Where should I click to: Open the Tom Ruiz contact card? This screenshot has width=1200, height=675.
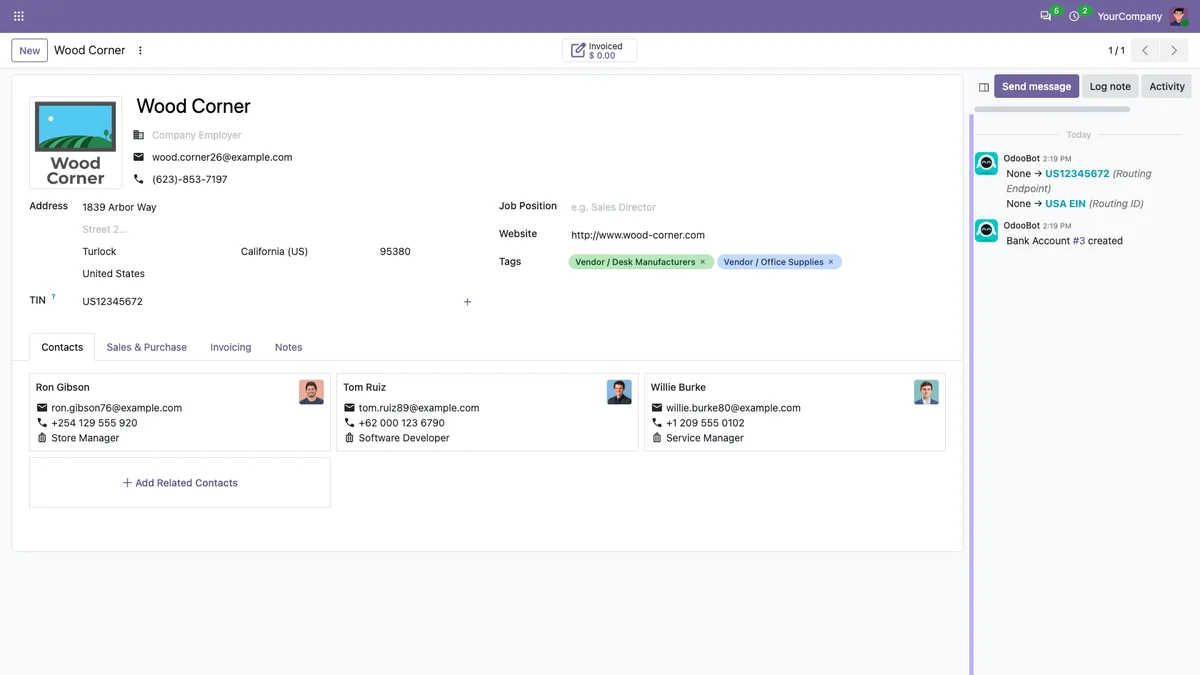[x=487, y=412]
